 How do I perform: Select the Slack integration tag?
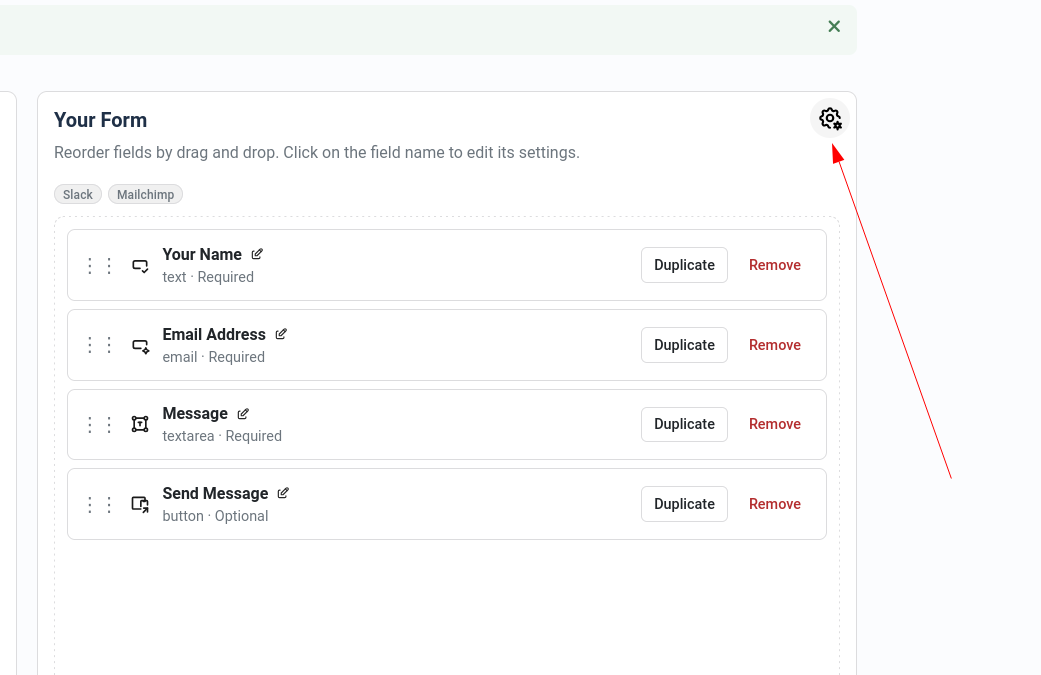point(77,194)
